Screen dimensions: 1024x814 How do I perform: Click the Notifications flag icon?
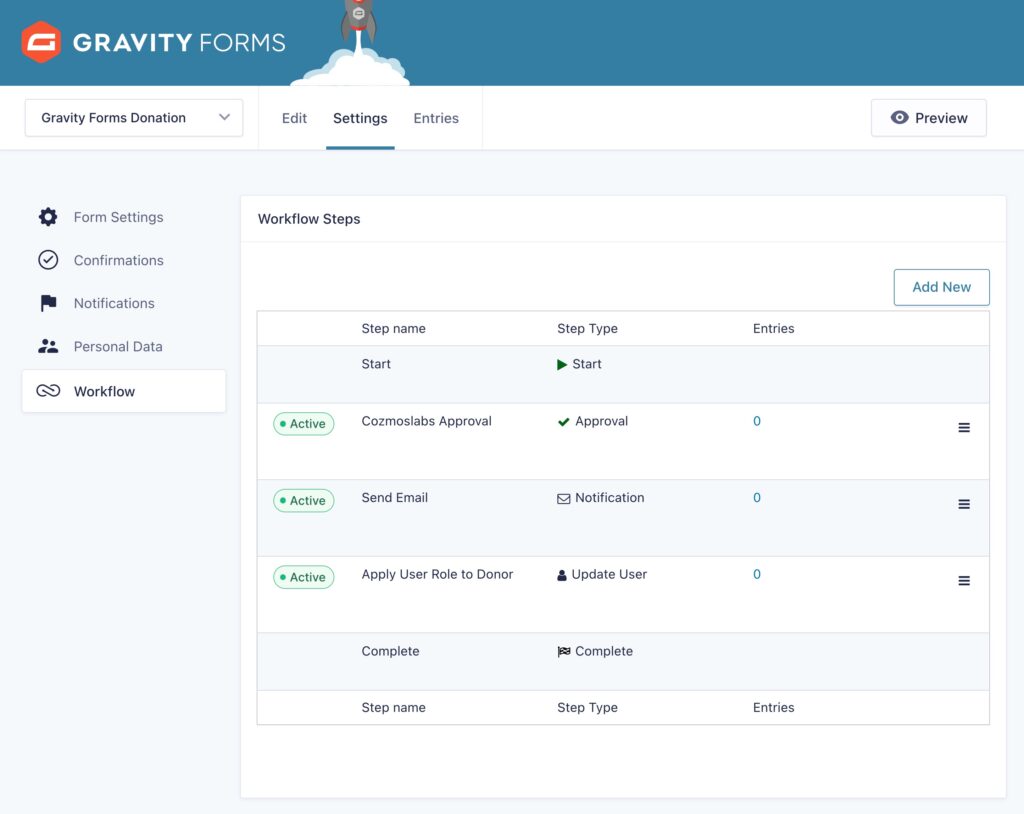(x=48, y=303)
